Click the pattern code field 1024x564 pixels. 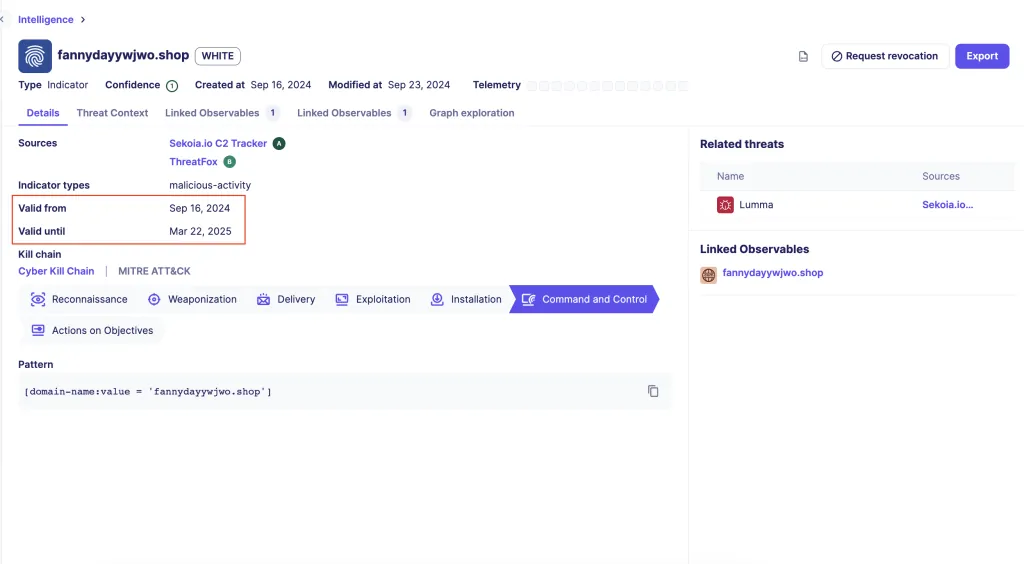[x=345, y=392]
